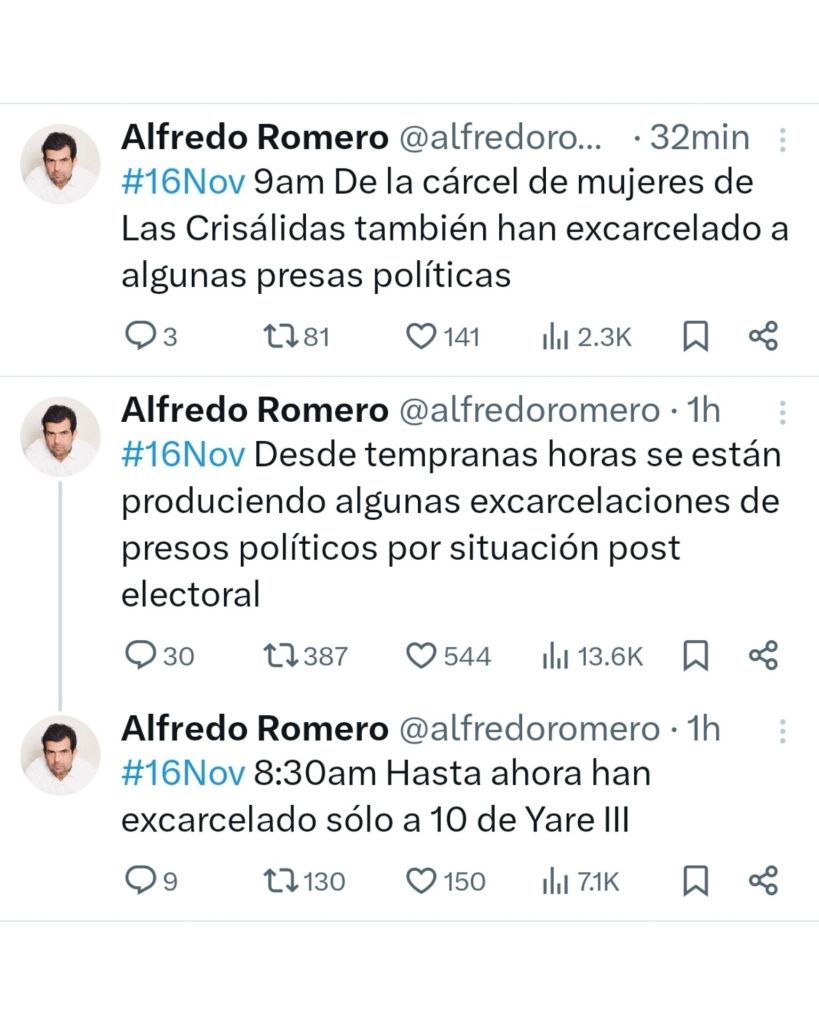View the 7.1K views count on the Yare III tweet

[x=581, y=881]
